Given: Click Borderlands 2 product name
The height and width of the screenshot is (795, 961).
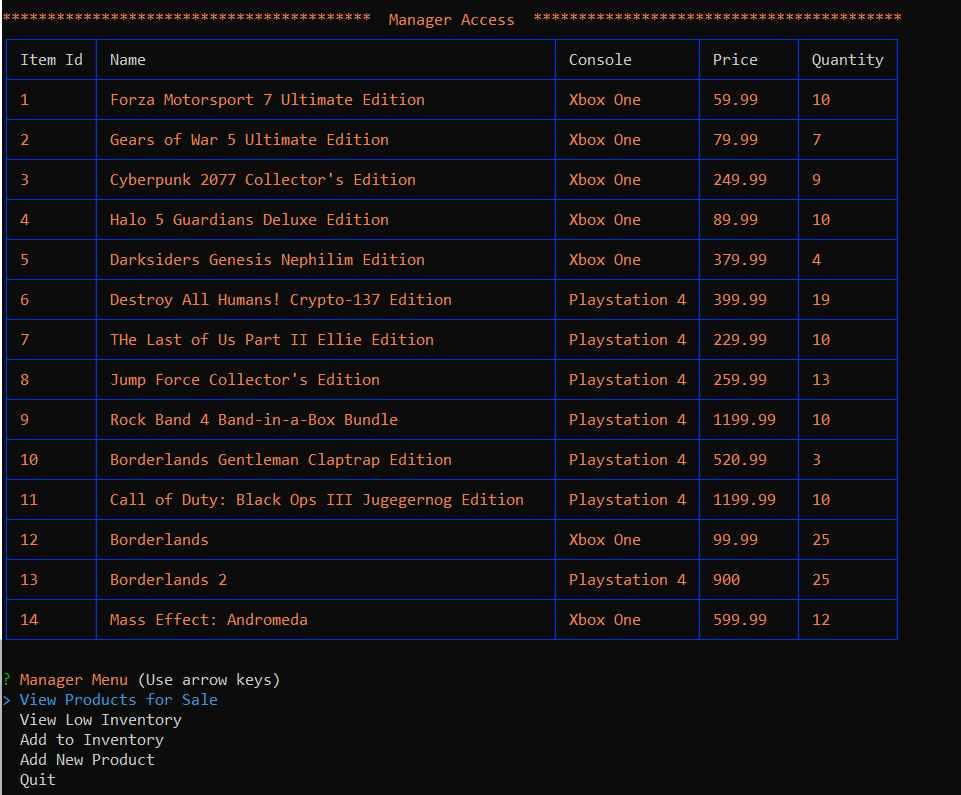Looking at the screenshot, I should 168,579.
